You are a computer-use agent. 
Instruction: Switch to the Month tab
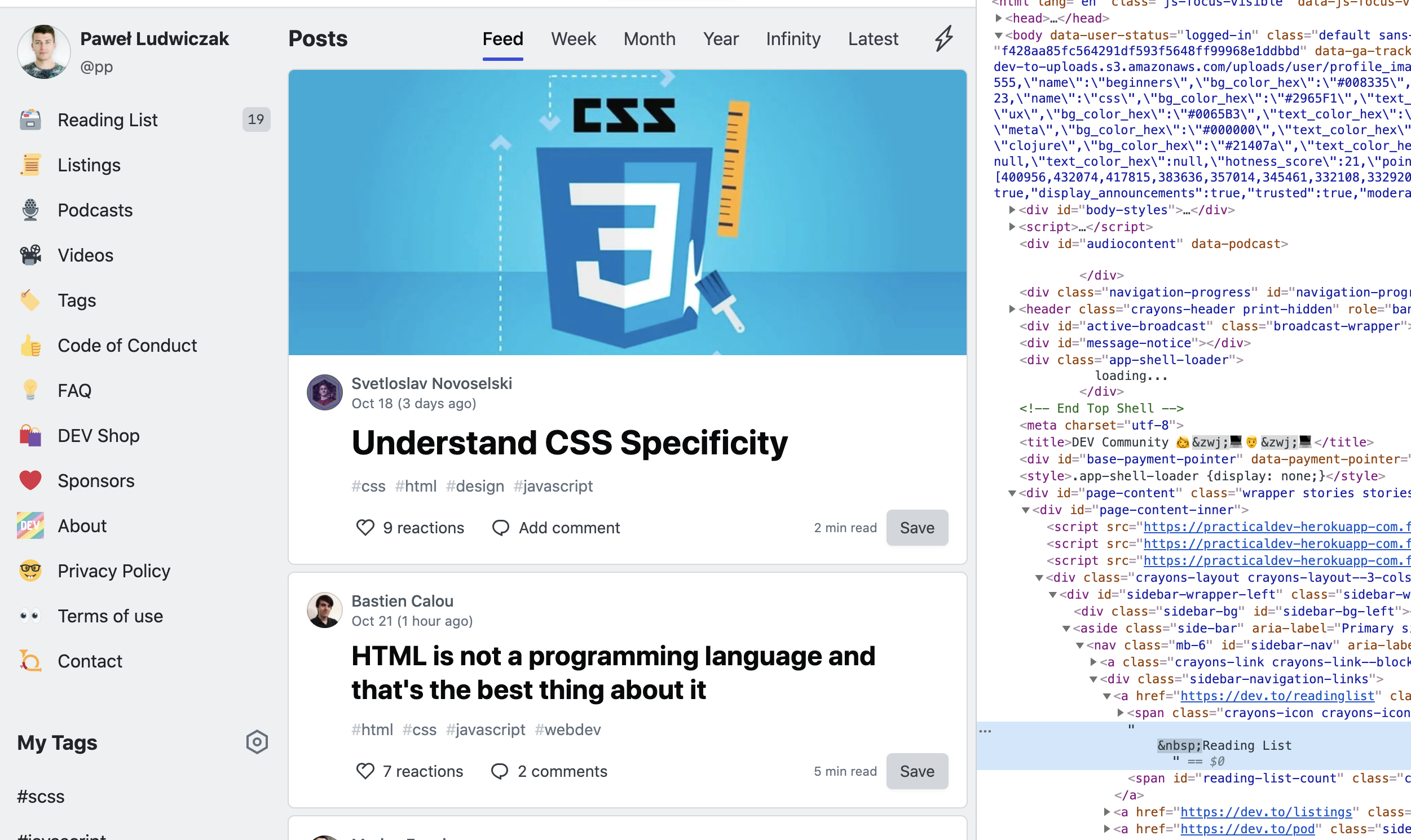tap(650, 39)
